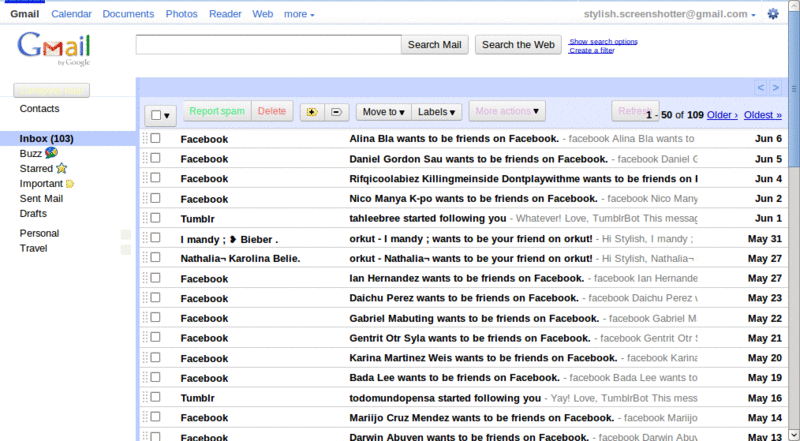
Task: Tick the I mandy orkut email checkbox
Action: (155, 238)
